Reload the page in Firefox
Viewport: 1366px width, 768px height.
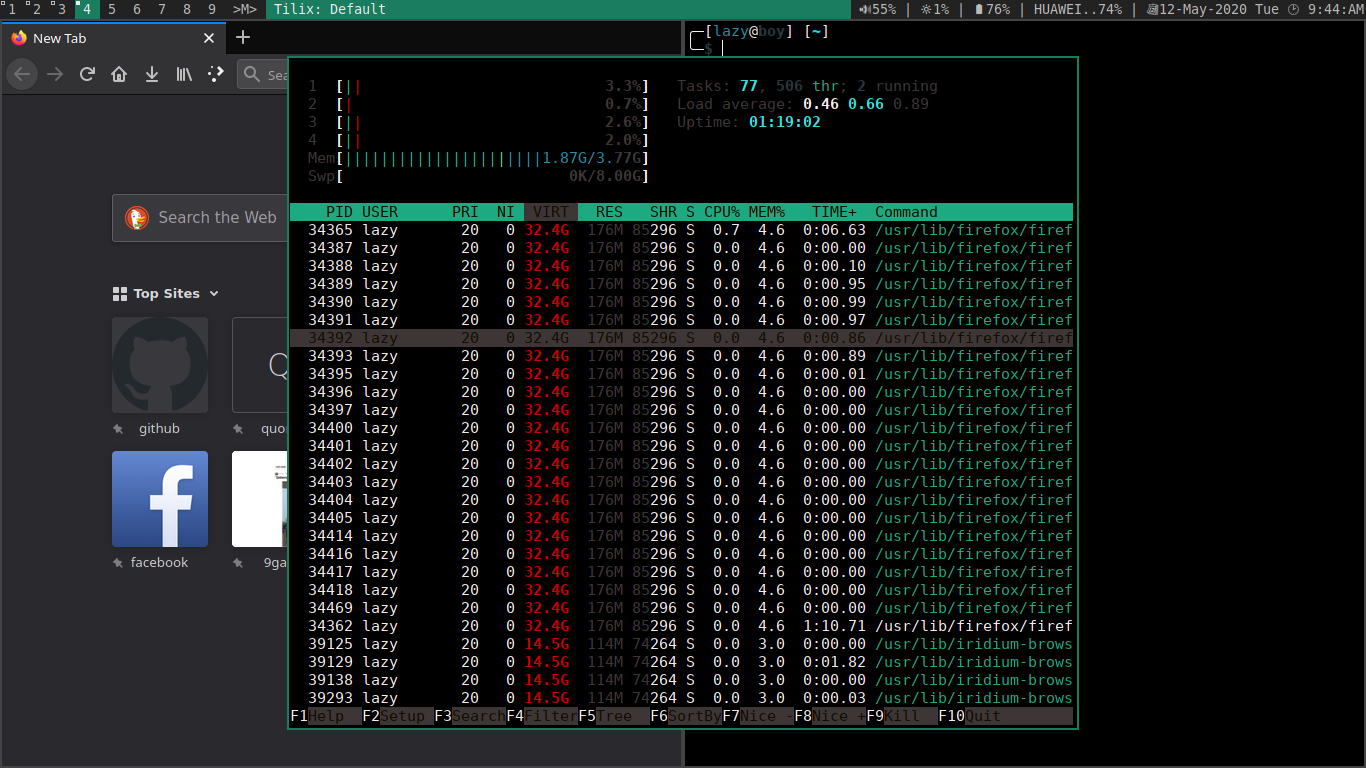click(x=87, y=74)
